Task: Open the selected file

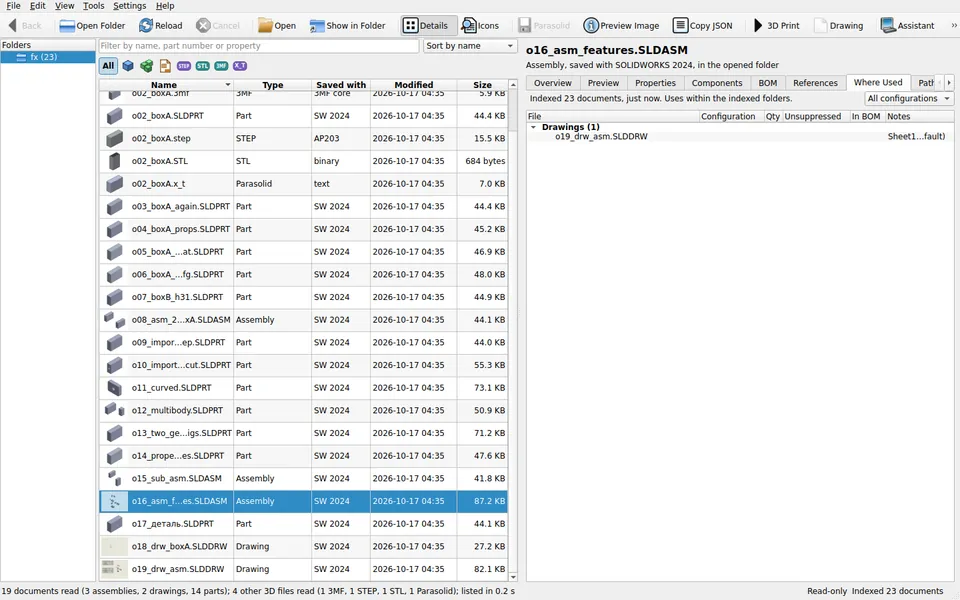Action: pyautogui.click(x=277, y=26)
